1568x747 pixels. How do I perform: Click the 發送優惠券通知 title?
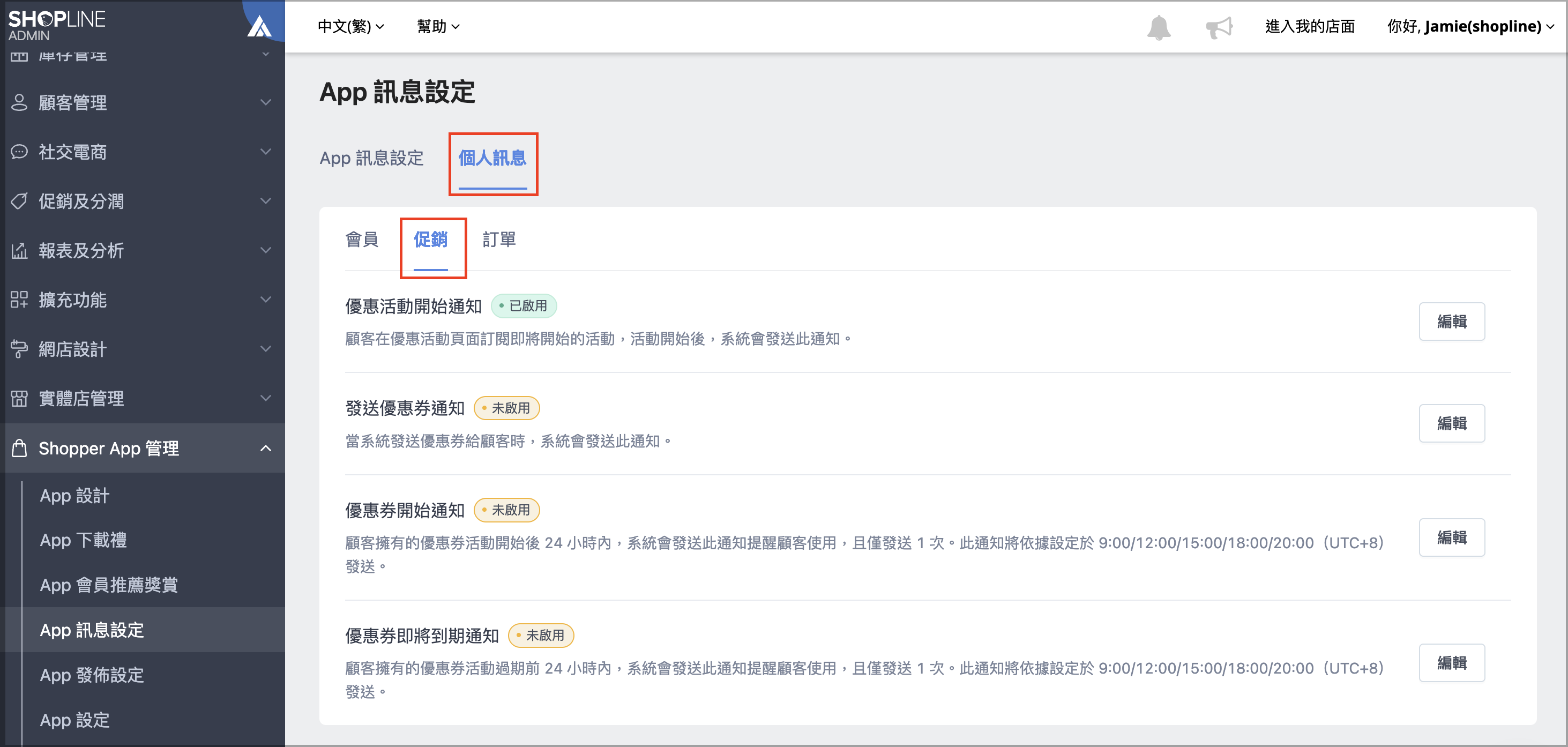click(405, 408)
